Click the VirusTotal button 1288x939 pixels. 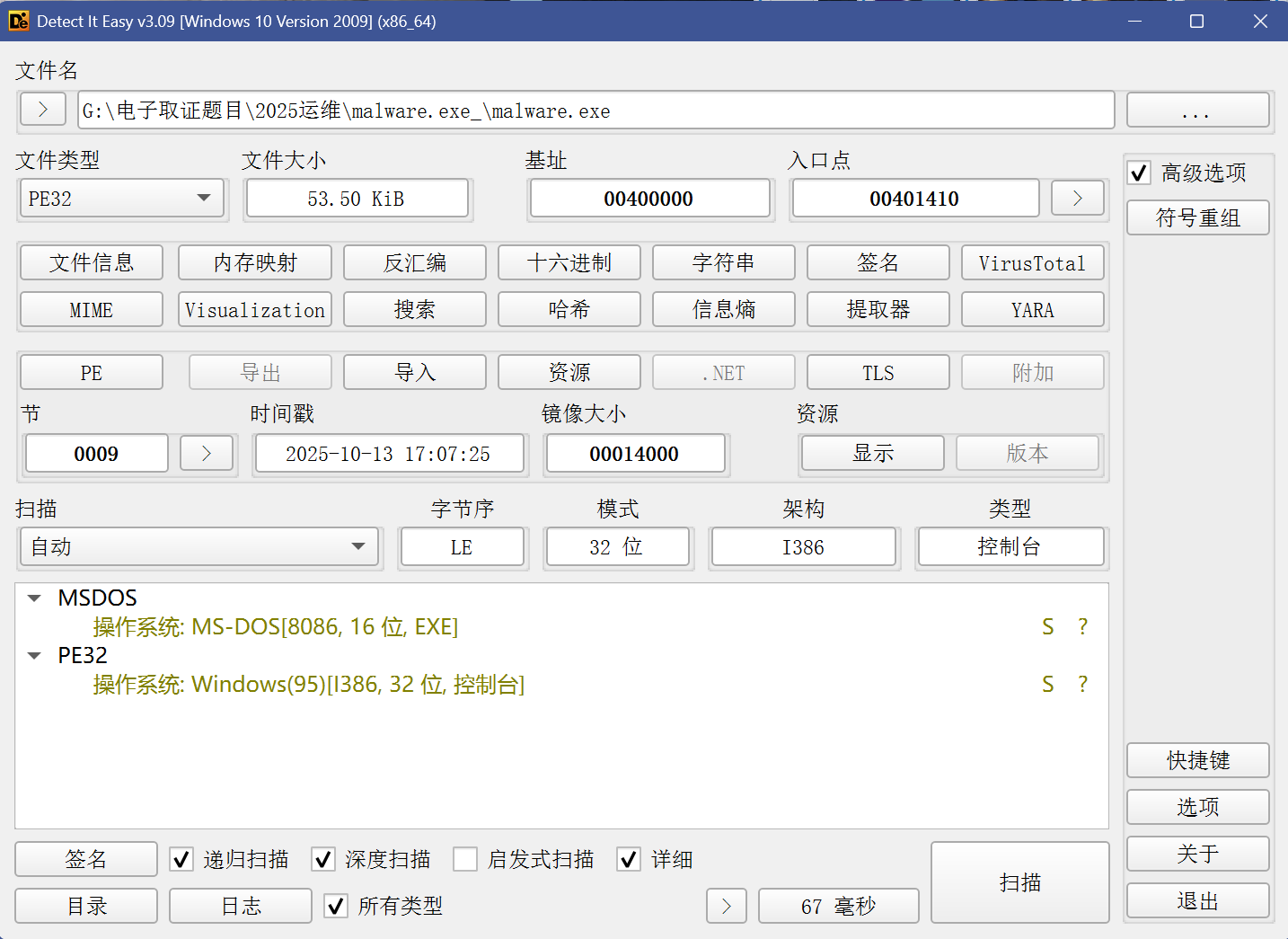pyautogui.click(x=1032, y=263)
